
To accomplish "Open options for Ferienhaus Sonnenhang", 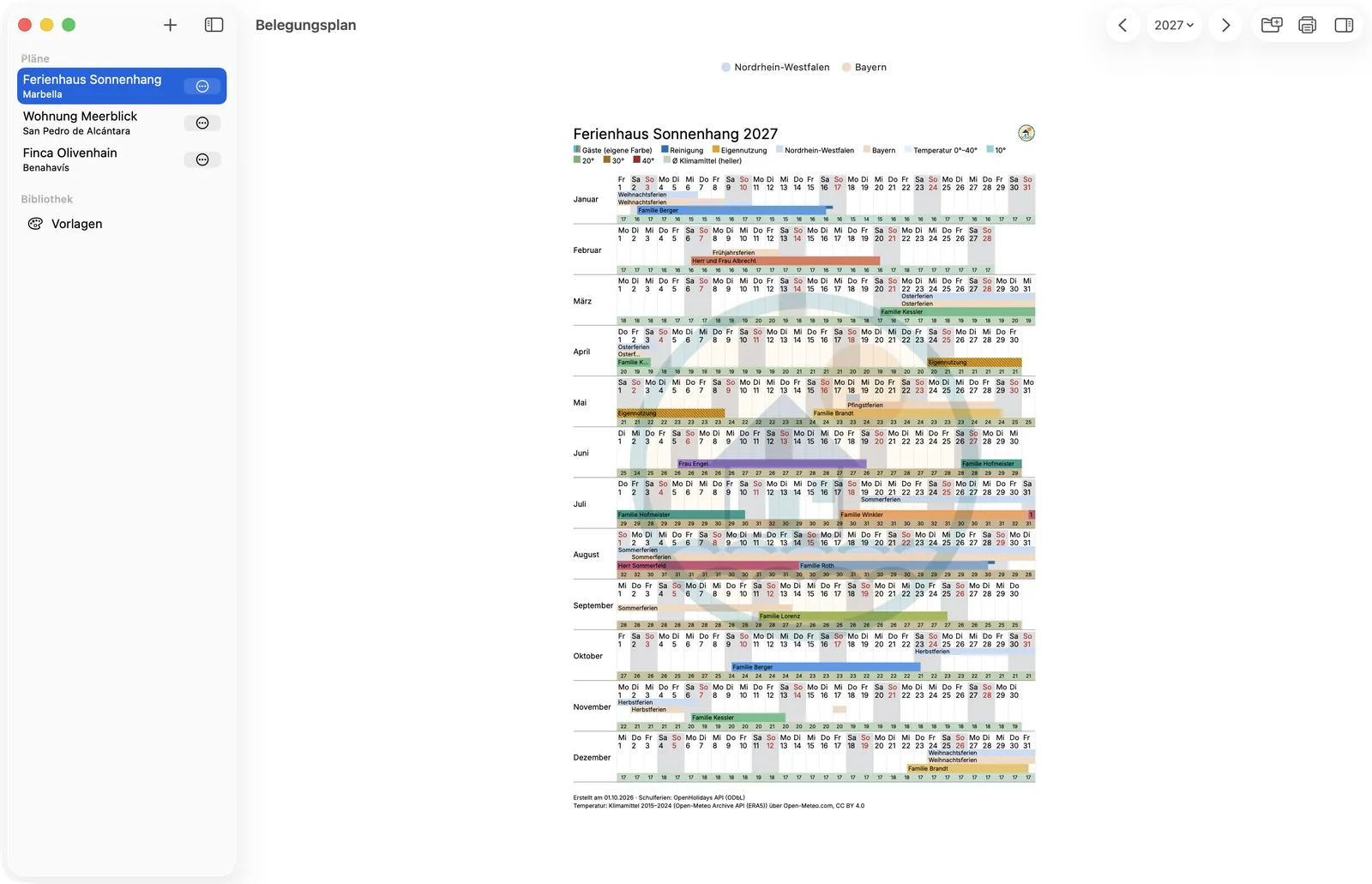I will (x=202, y=86).
